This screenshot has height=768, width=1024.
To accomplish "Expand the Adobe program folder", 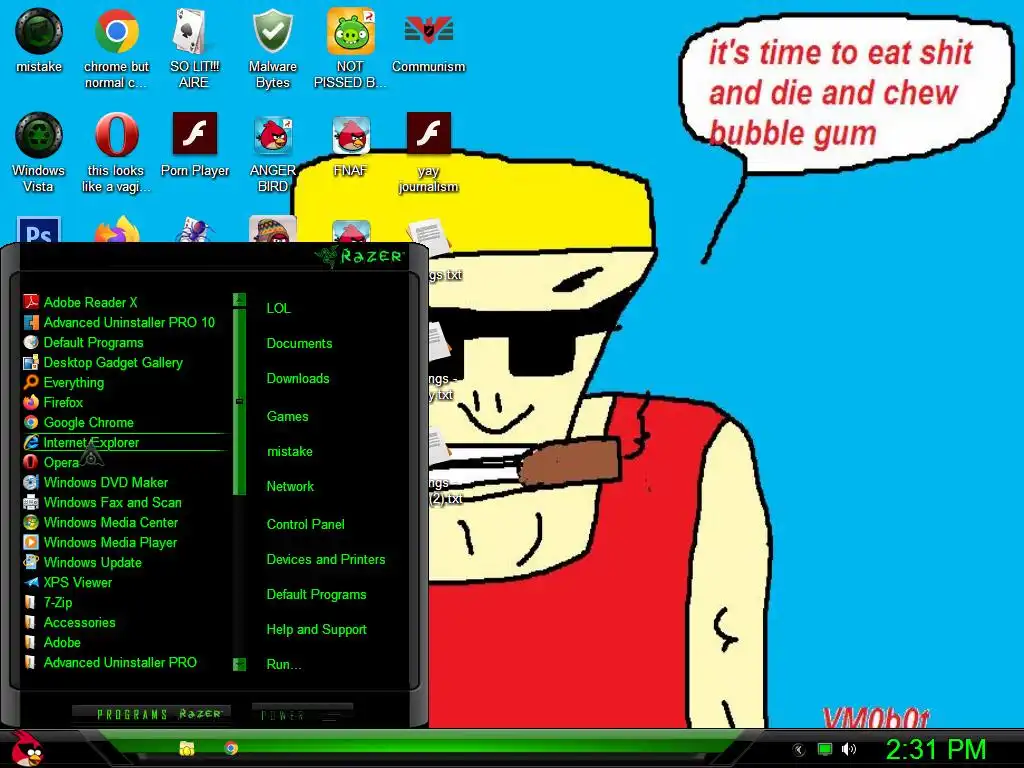I will click(52, 642).
